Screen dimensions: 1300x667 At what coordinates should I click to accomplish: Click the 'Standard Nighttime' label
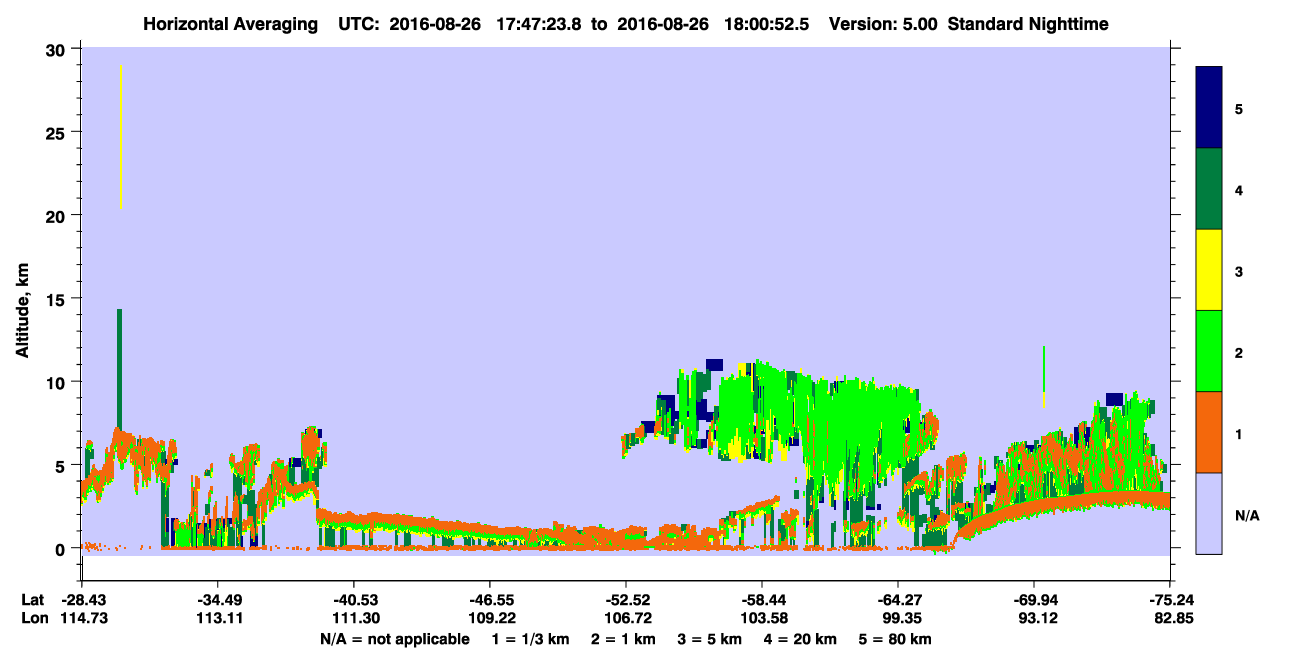(x=1029, y=24)
